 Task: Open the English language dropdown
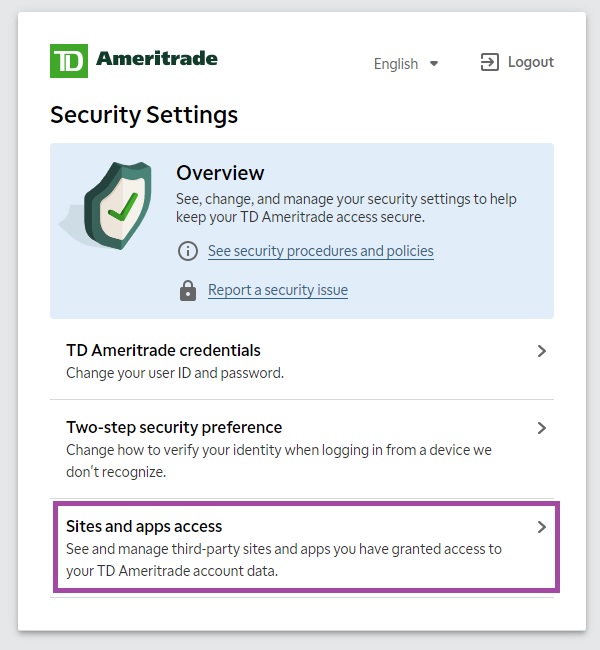click(x=406, y=64)
